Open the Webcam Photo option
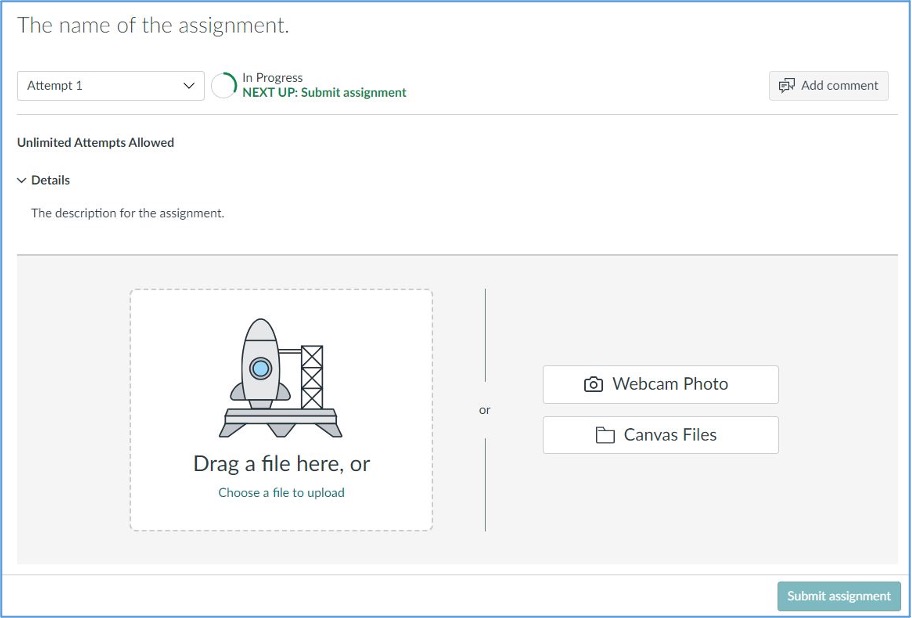Screen dimensions: 912x618 pos(661,384)
